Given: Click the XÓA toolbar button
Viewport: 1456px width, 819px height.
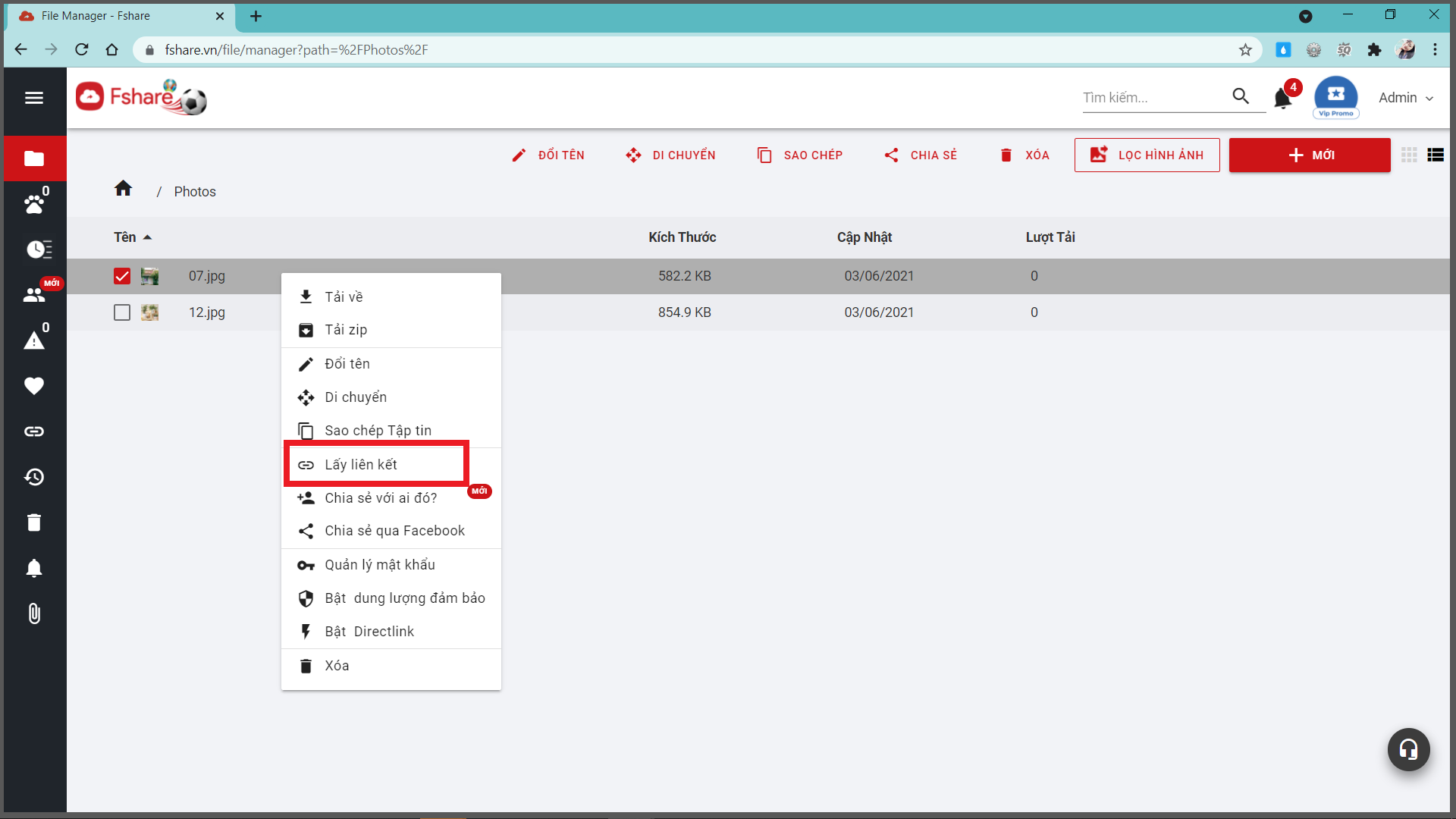Looking at the screenshot, I should (1025, 155).
